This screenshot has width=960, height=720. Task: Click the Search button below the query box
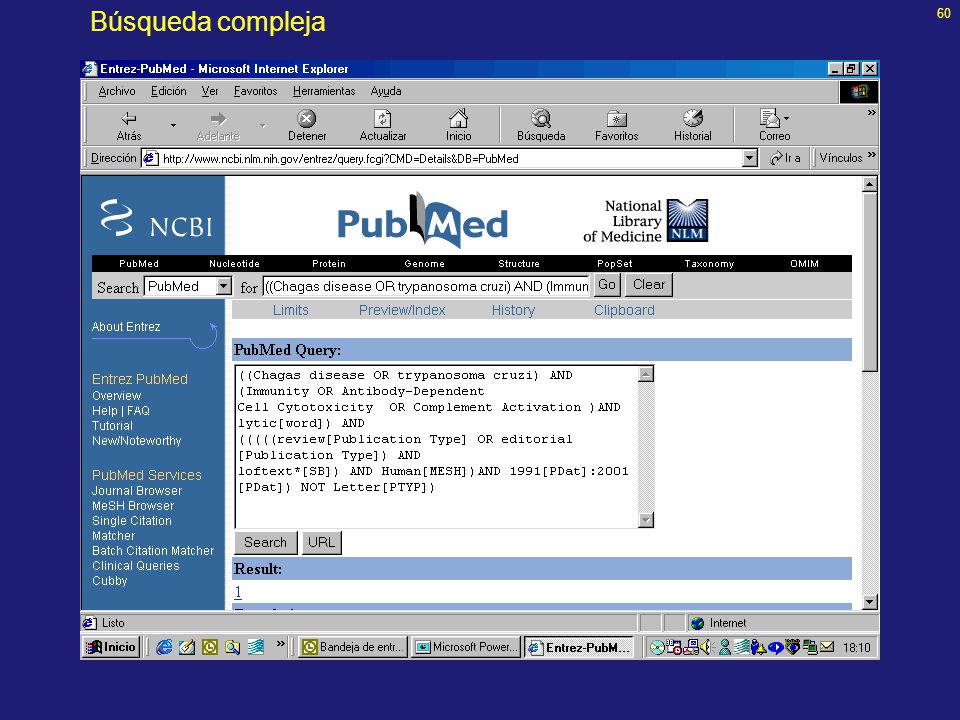tap(266, 542)
